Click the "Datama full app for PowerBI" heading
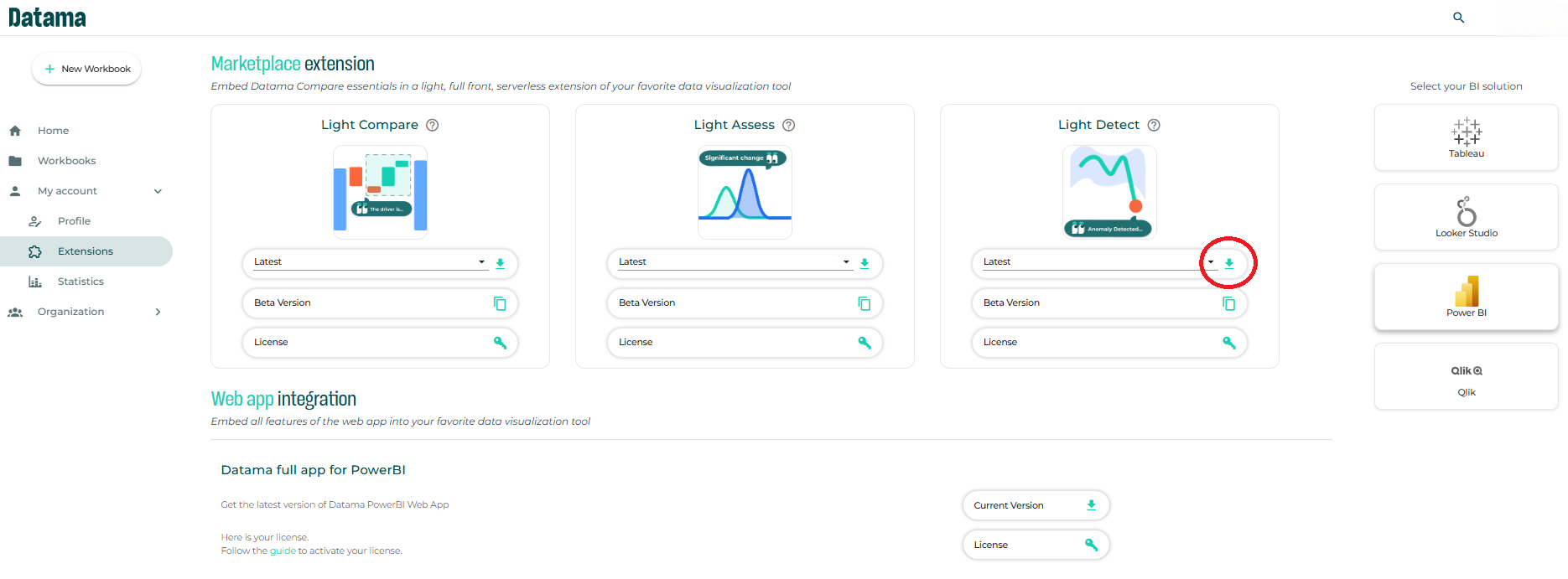The width and height of the screenshot is (1568, 579). pyautogui.click(x=313, y=470)
